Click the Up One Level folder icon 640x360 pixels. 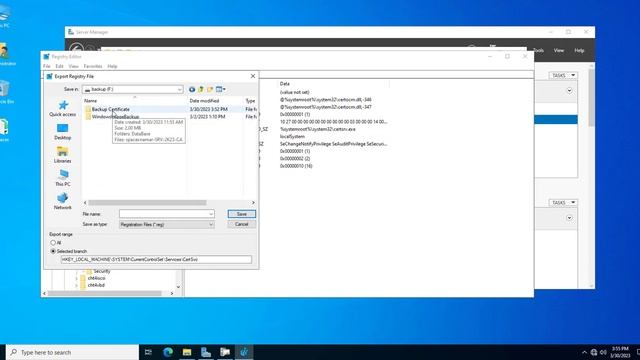click(201, 89)
